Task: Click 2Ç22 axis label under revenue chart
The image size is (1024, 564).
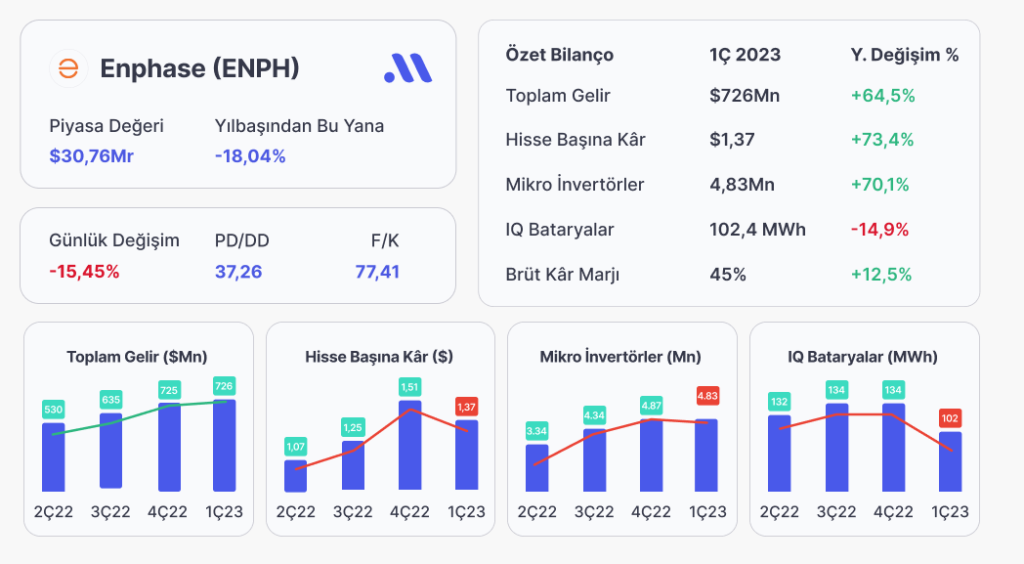Action: 54,512
